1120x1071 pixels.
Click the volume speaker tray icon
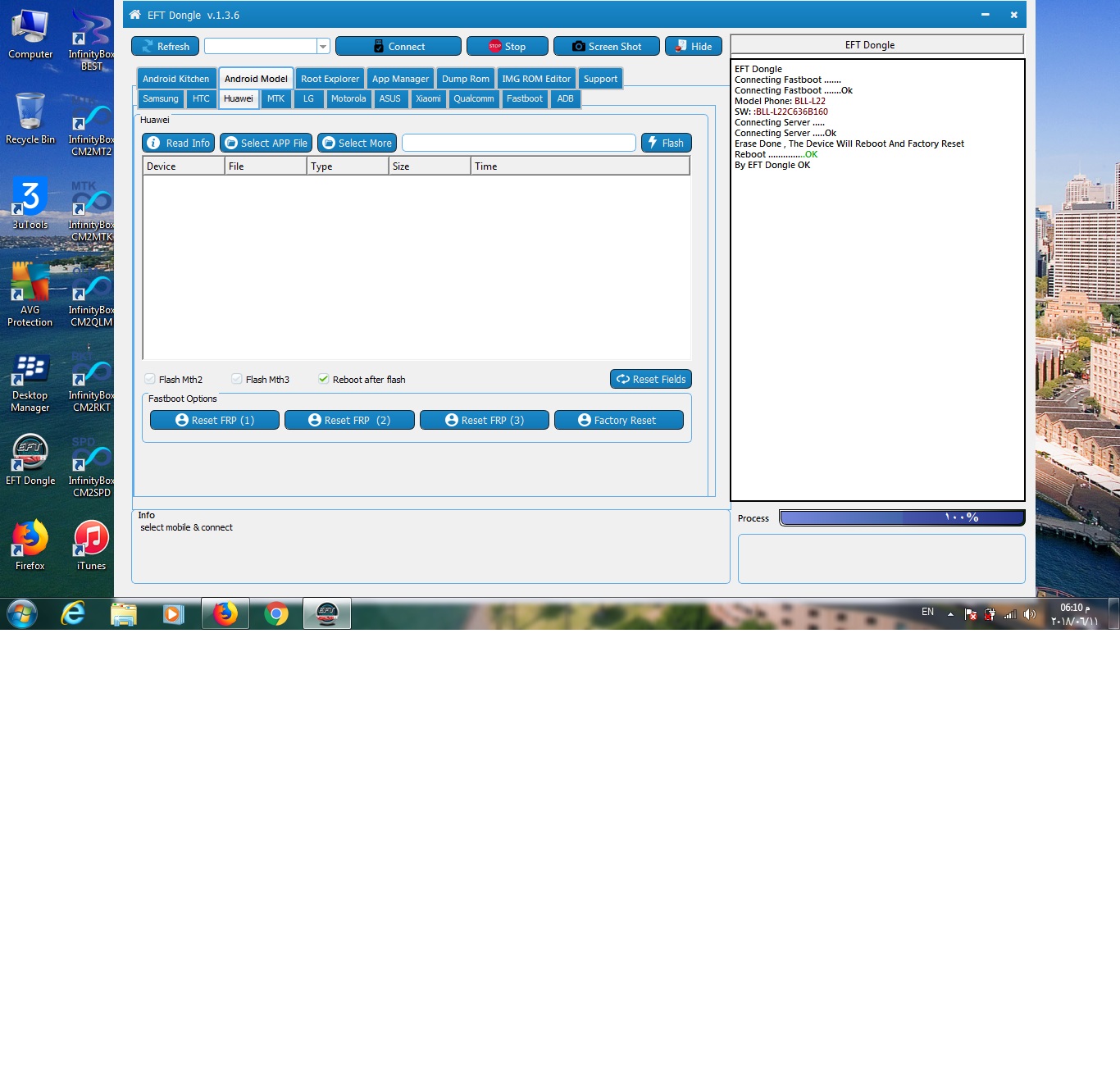(x=1030, y=614)
